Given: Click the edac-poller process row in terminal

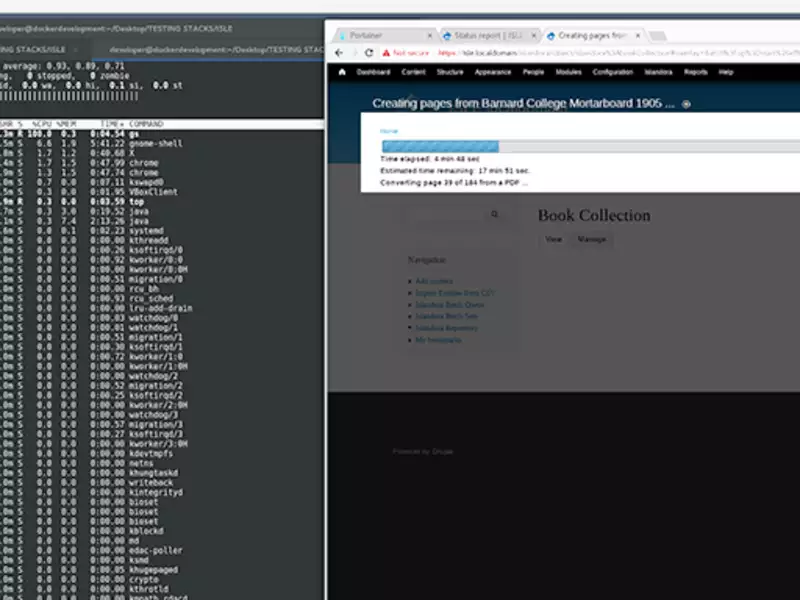Looking at the screenshot, I should click(x=162, y=551).
